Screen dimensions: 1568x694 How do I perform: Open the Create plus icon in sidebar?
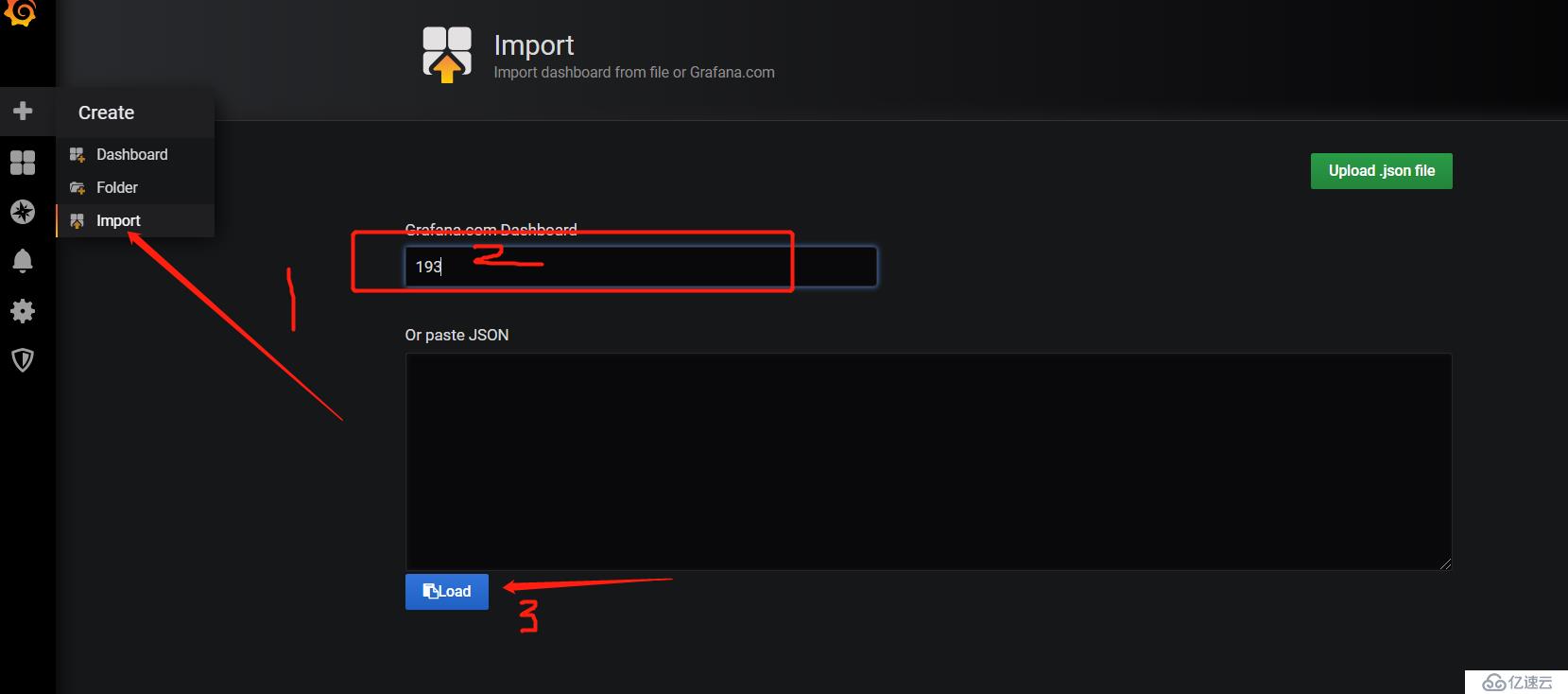(x=23, y=111)
